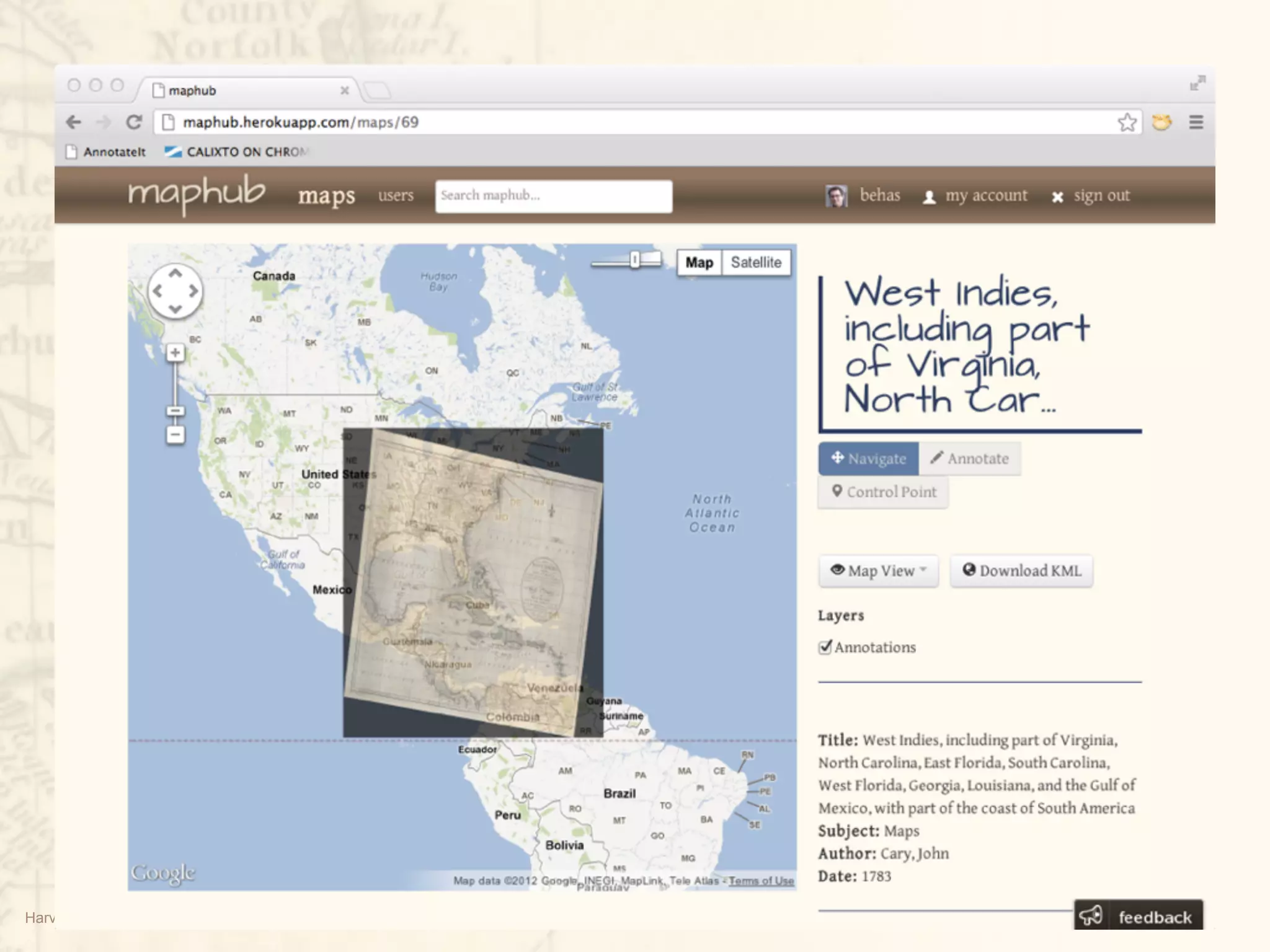Click the browser forward arrow
The image size is (1270, 952).
click(103, 122)
